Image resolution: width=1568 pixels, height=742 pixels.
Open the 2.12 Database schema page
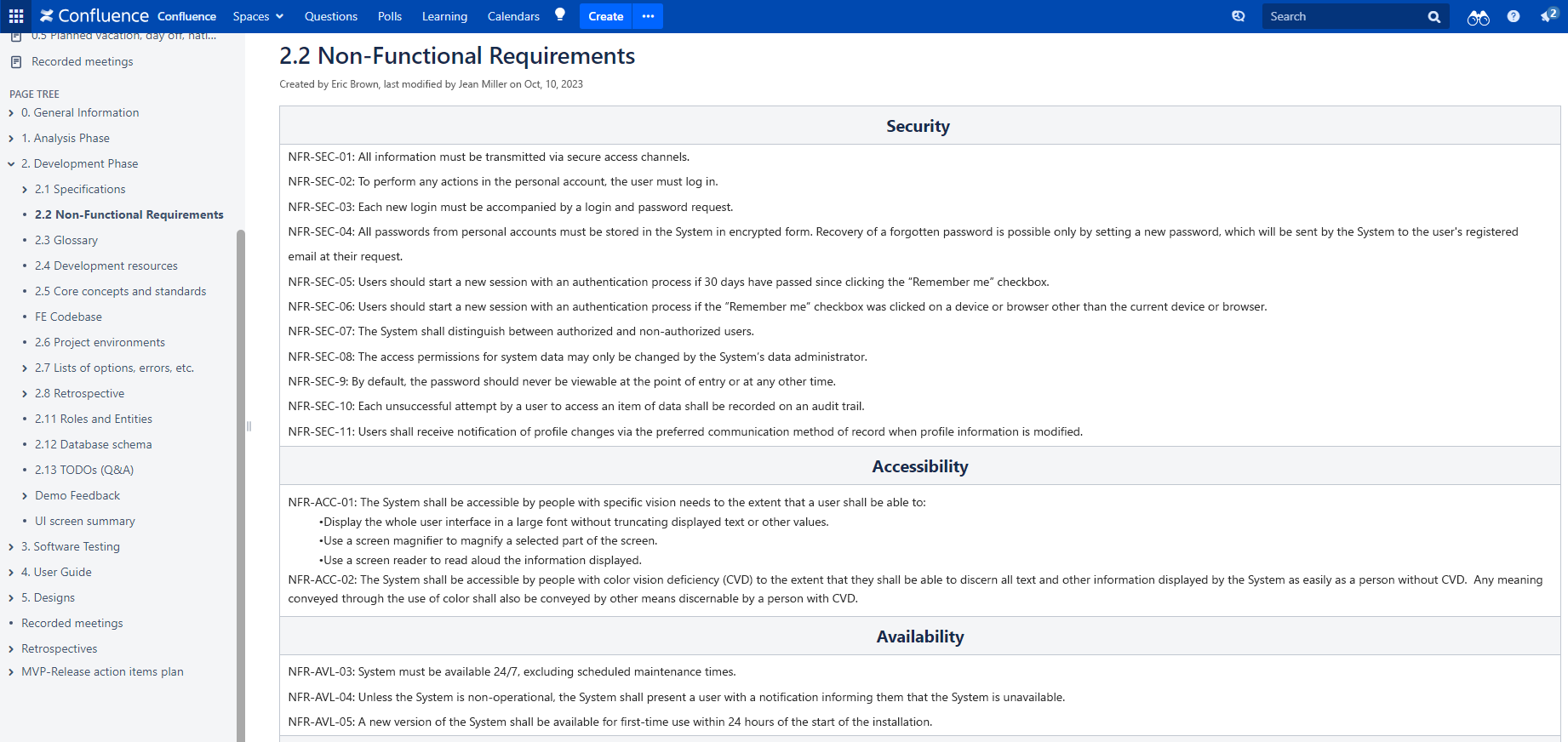[93, 444]
